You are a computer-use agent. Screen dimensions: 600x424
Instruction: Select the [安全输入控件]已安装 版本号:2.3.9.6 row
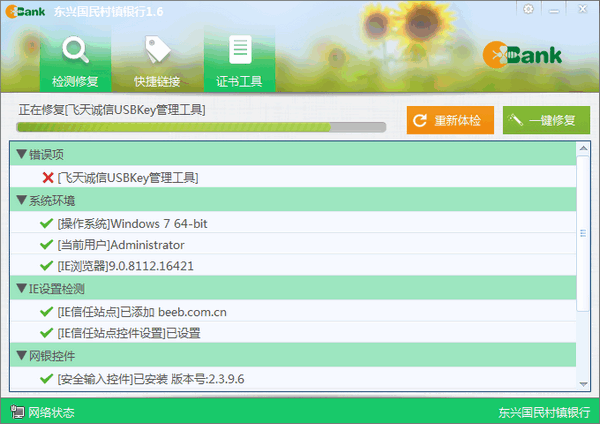tap(293, 378)
